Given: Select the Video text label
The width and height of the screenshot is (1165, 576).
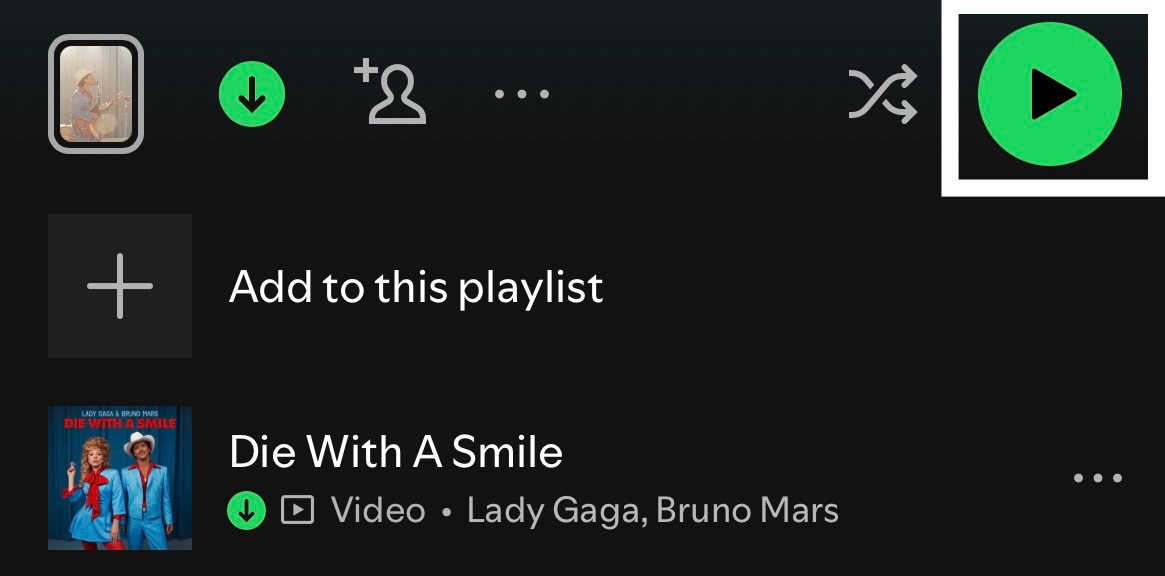Looking at the screenshot, I should (378, 511).
